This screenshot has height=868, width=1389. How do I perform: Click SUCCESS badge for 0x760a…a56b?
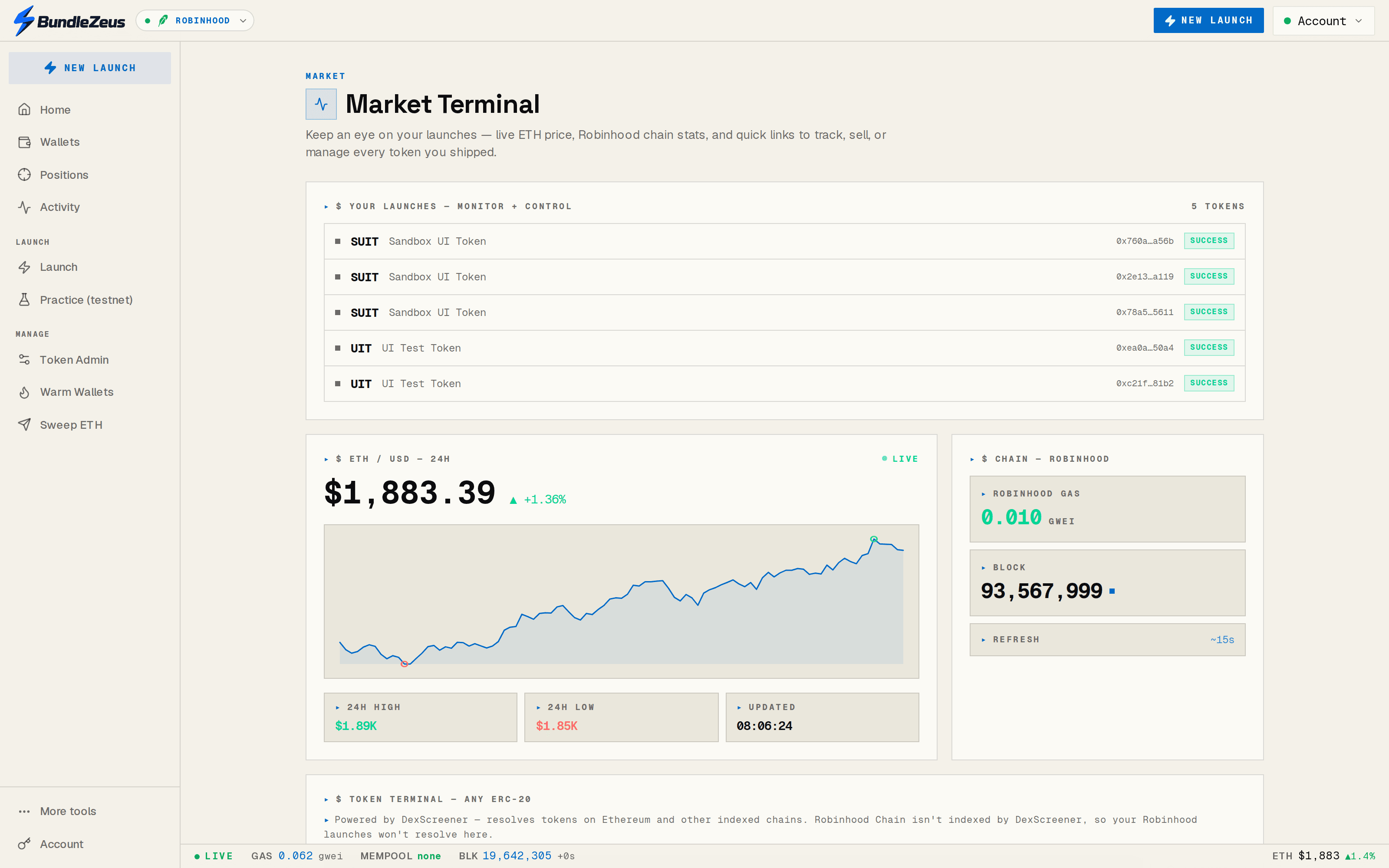coord(1209,240)
